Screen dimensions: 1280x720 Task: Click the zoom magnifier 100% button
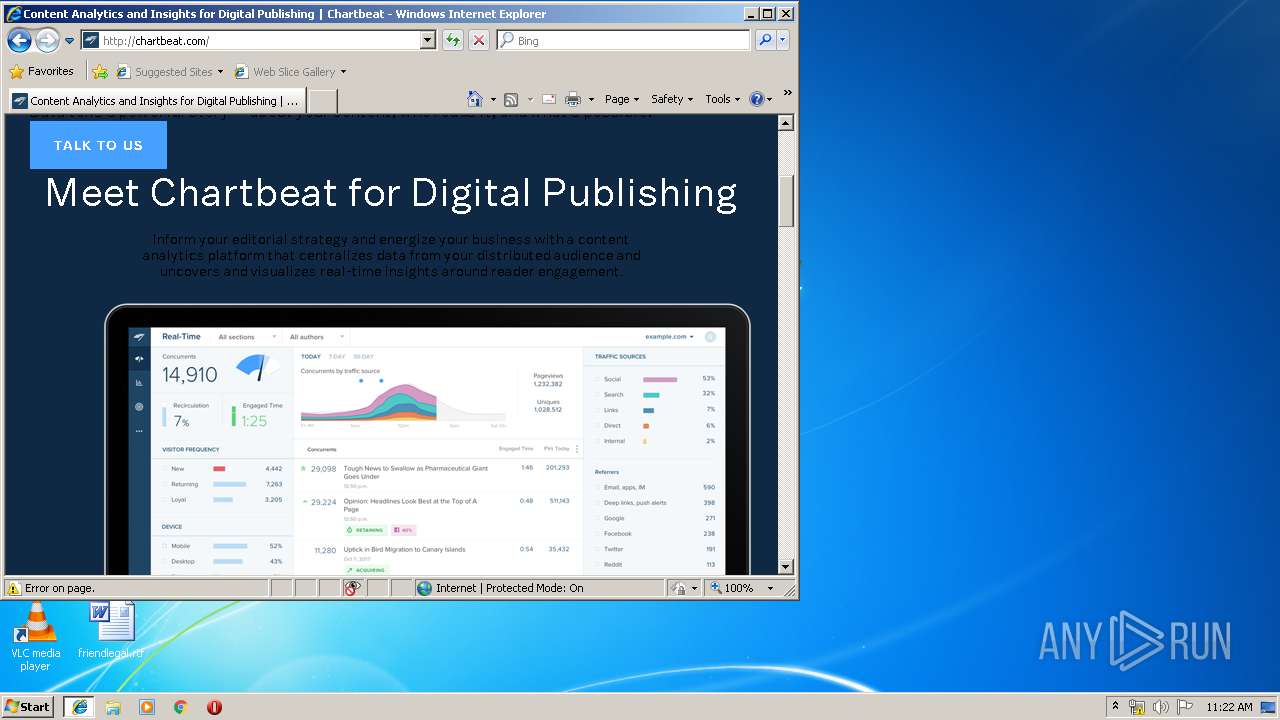(732, 588)
